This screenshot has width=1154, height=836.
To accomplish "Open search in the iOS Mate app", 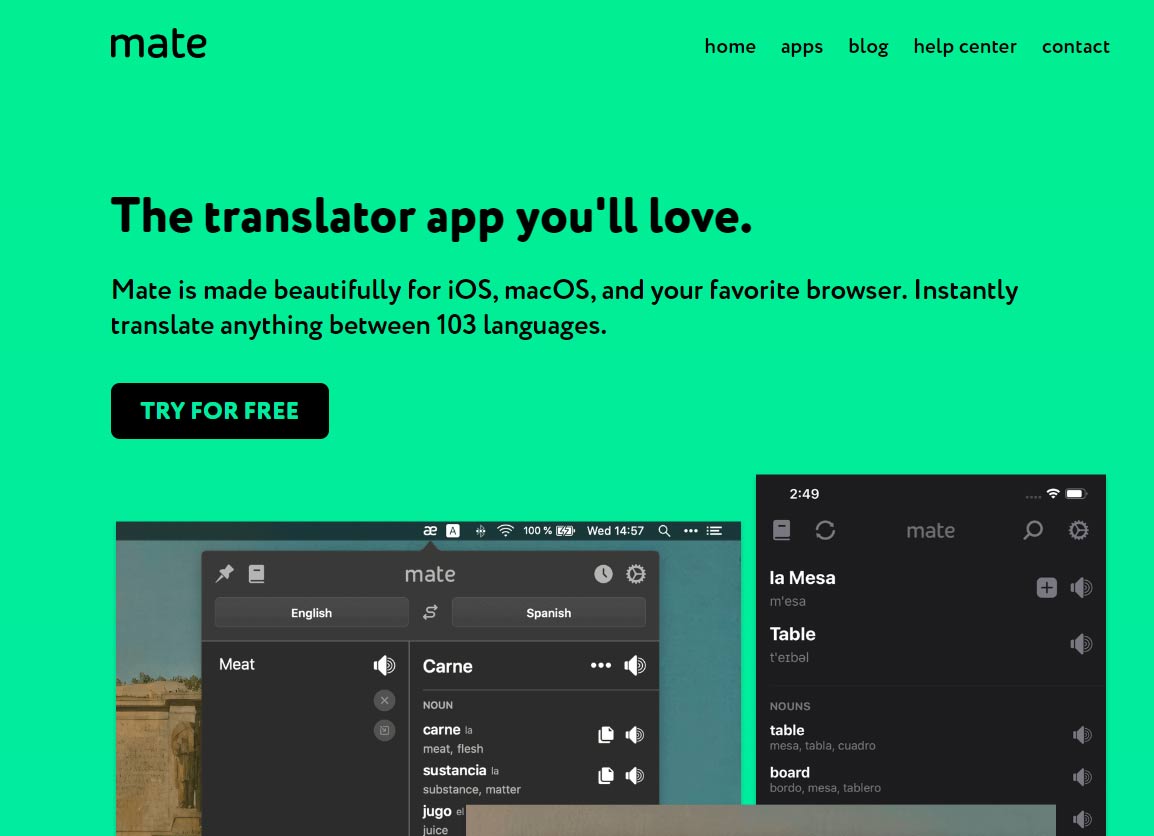I will 1033,530.
